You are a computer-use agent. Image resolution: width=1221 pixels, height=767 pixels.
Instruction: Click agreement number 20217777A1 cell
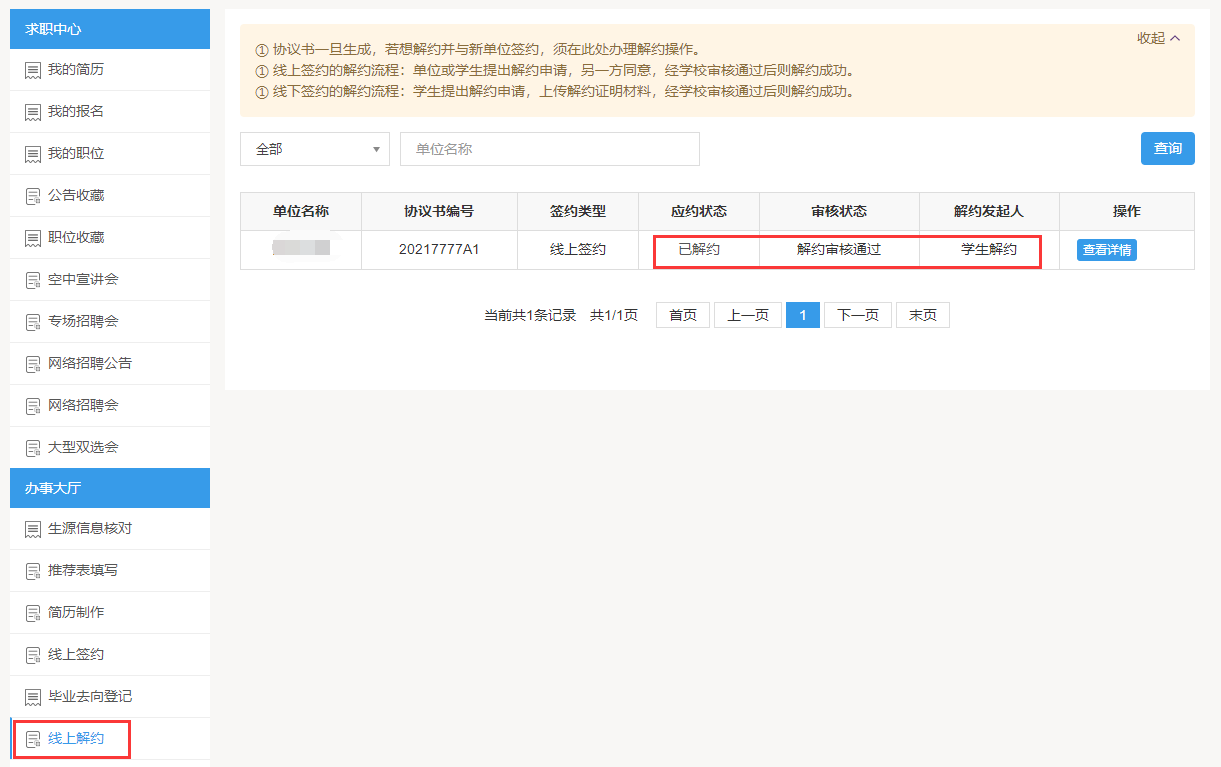click(x=439, y=250)
